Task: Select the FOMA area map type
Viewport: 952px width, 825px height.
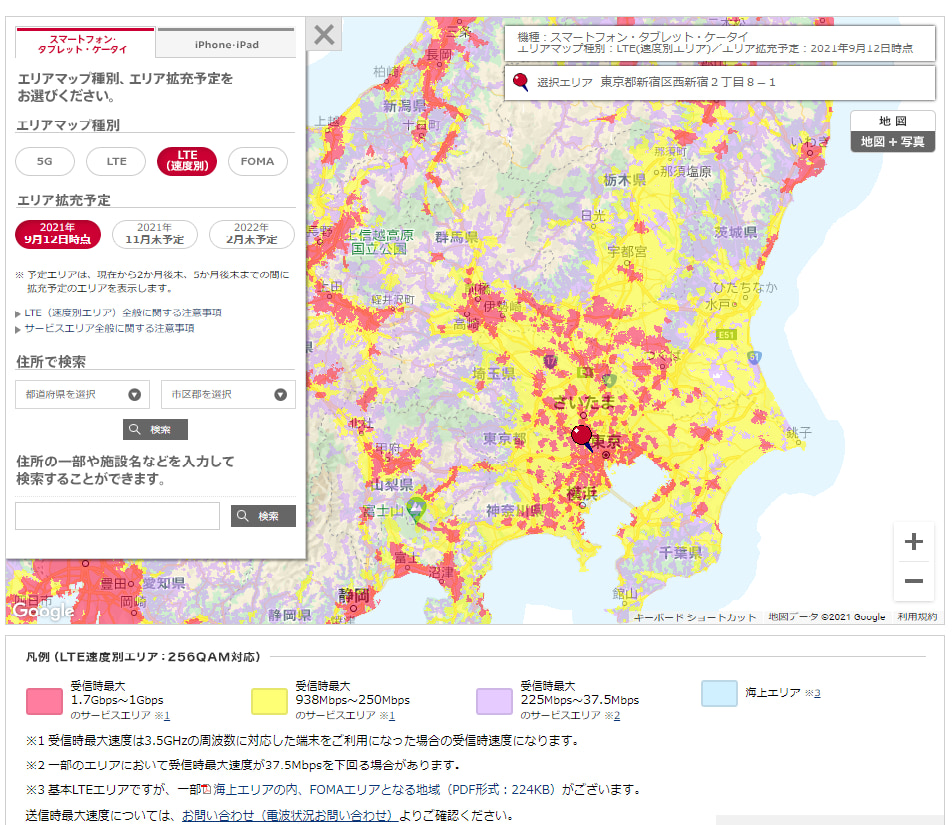Action: coord(257,161)
